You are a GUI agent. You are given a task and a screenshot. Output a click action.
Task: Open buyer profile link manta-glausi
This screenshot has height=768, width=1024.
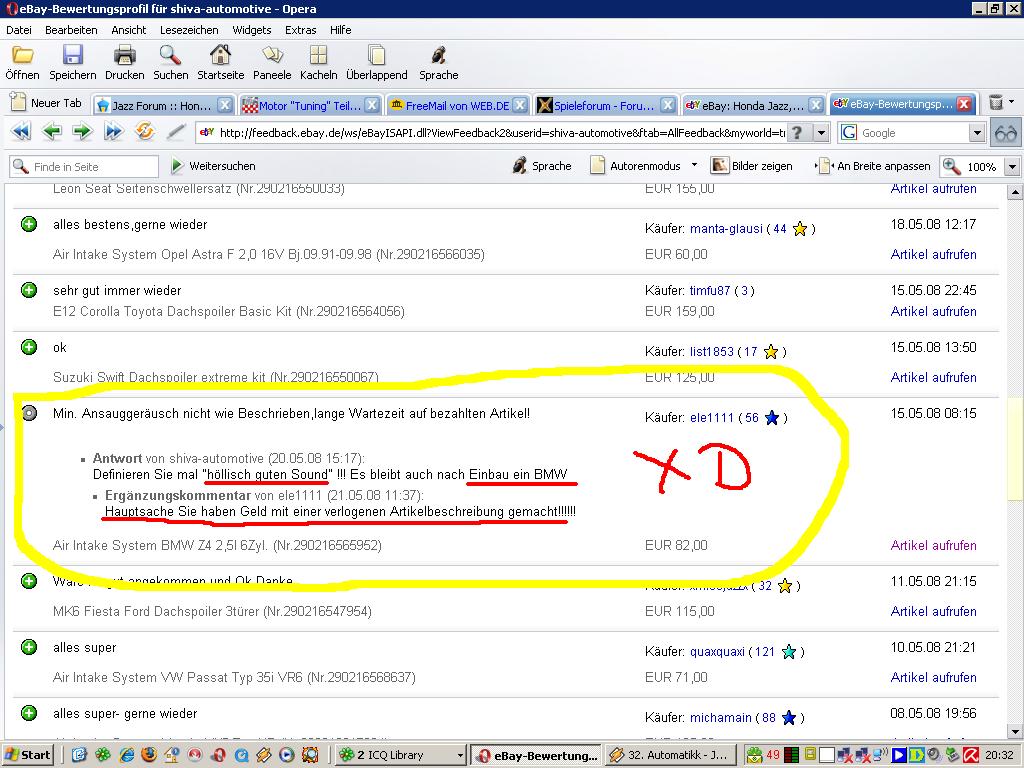click(x=725, y=229)
